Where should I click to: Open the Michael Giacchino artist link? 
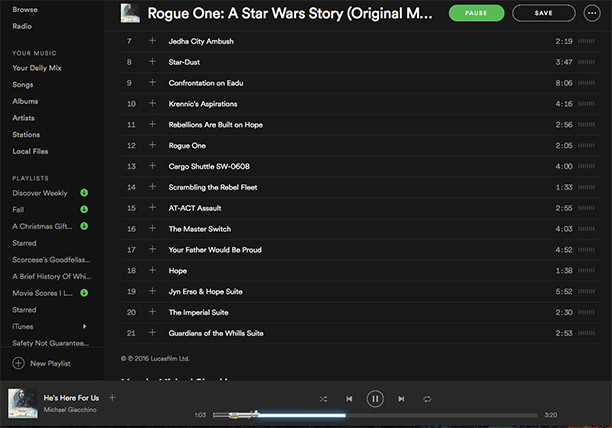point(70,411)
